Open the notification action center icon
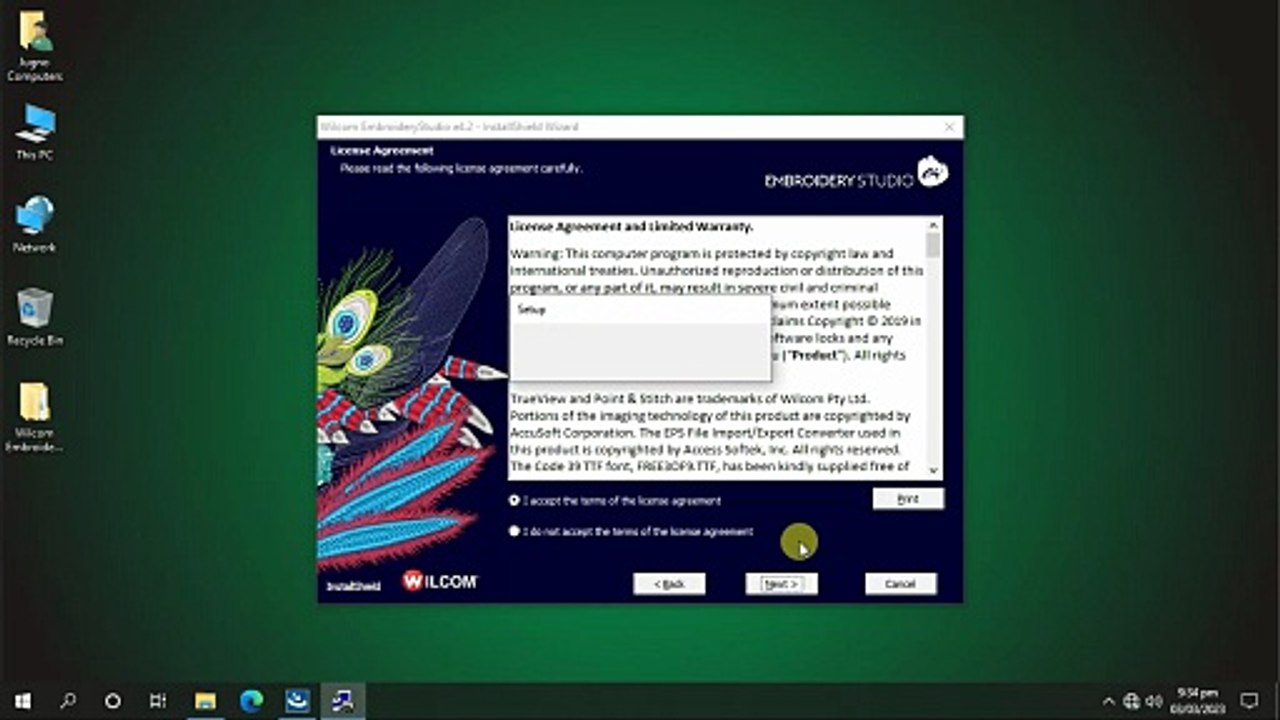 click(x=1249, y=701)
